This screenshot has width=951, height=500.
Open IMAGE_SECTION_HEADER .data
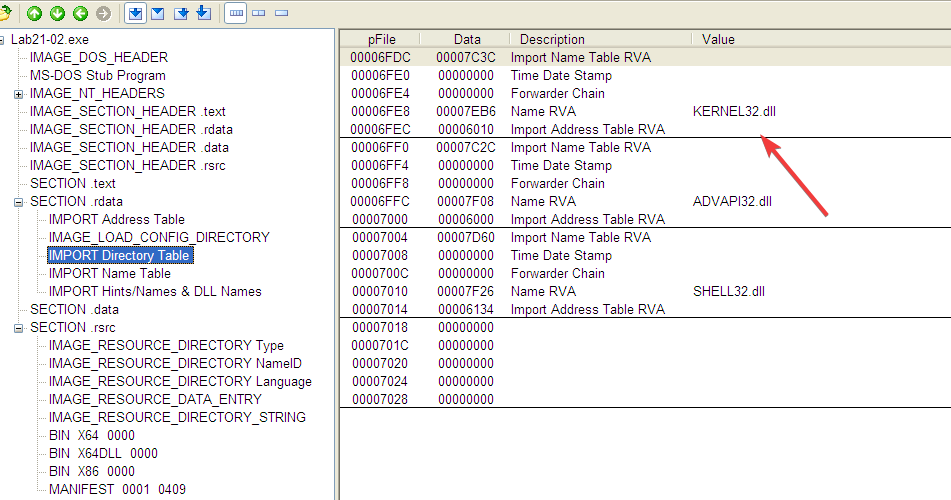(129, 147)
